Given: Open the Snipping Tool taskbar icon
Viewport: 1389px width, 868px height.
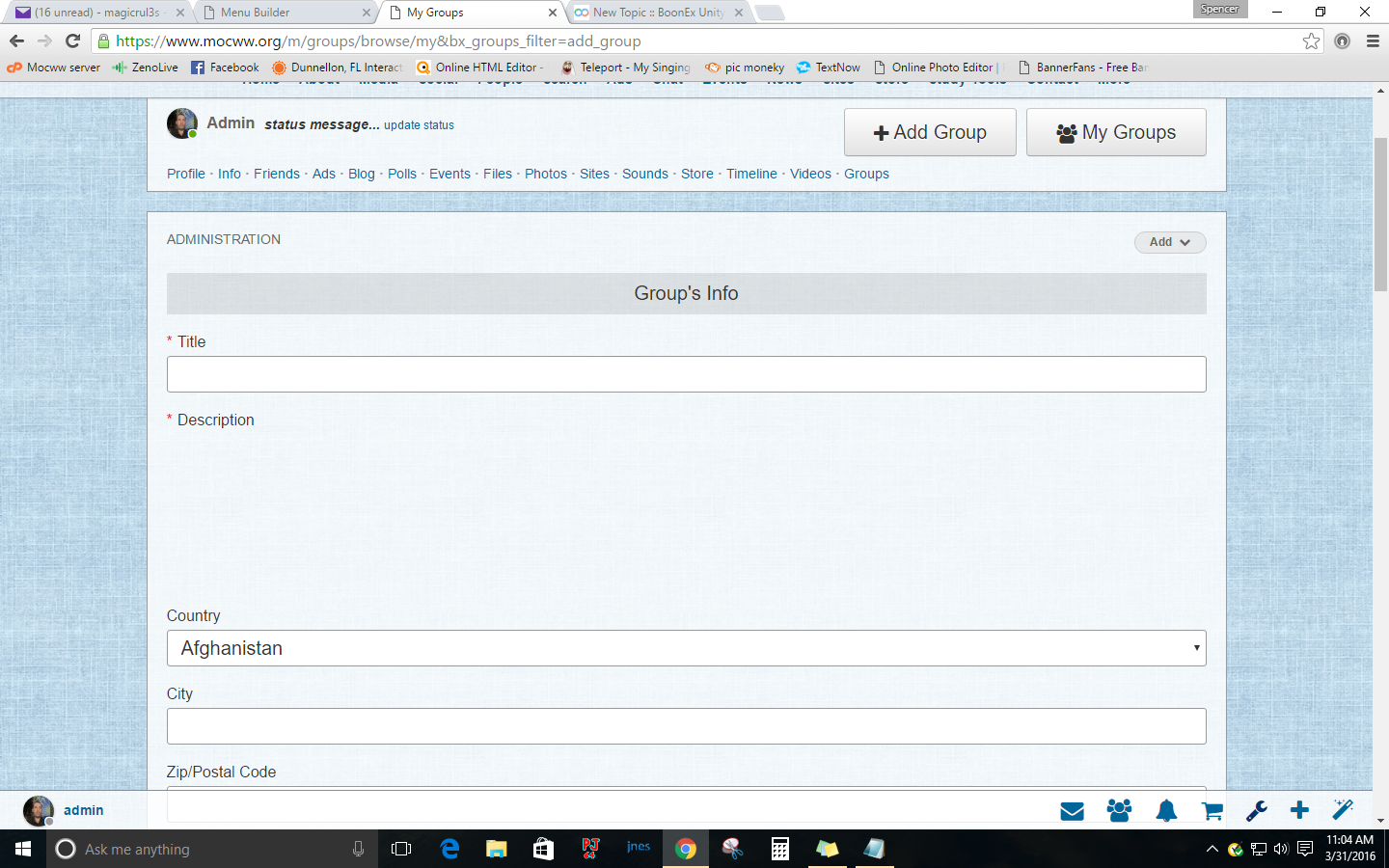Looking at the screenshot, I should [733, 849].
